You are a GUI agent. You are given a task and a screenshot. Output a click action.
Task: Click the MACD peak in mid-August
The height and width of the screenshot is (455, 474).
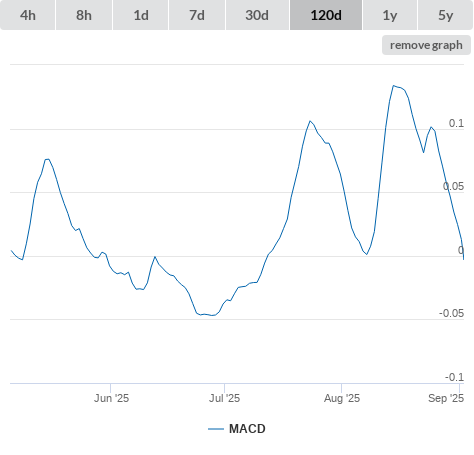coord(394,86)
